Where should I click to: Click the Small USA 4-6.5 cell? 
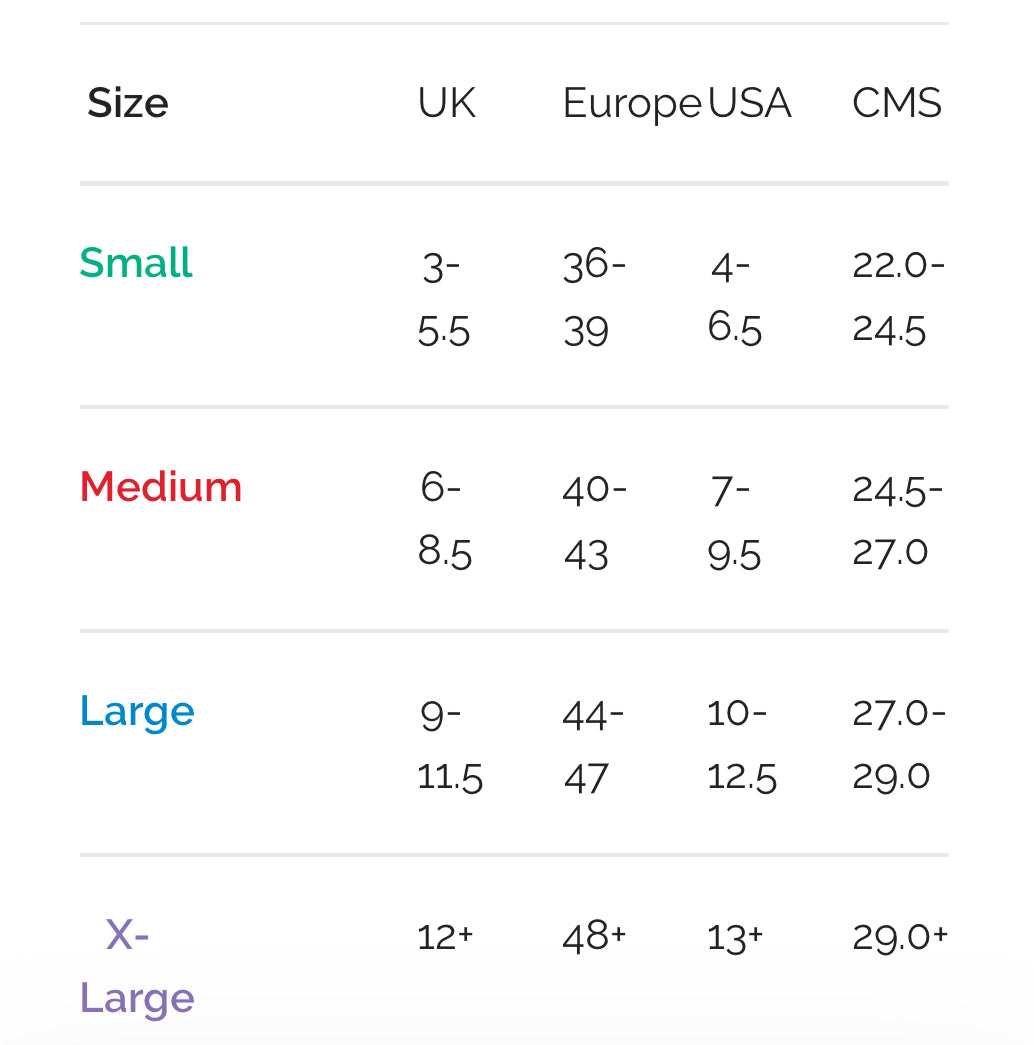click(x=735, y=298)
